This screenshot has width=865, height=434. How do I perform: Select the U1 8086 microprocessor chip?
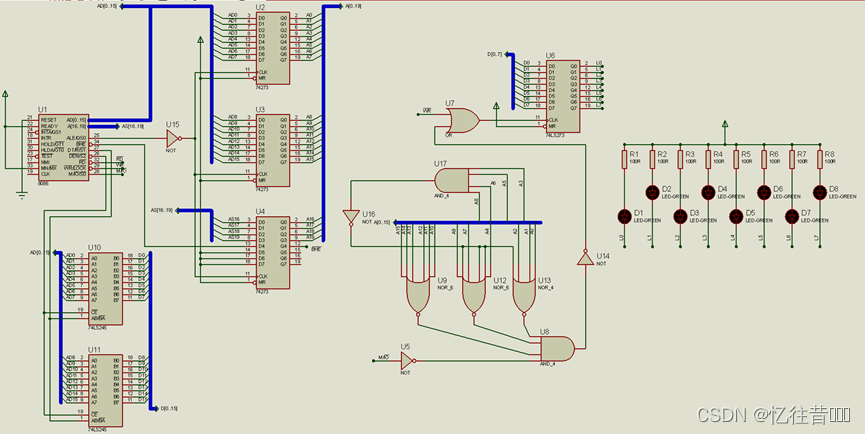pyautogui.click(x=63, y=147)
